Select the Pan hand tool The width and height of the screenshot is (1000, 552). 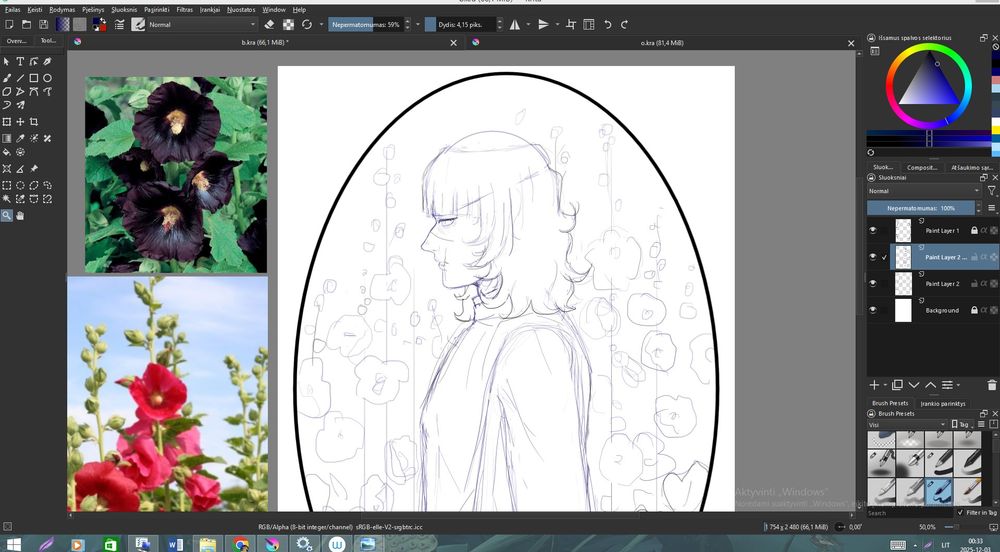point(20,215)
